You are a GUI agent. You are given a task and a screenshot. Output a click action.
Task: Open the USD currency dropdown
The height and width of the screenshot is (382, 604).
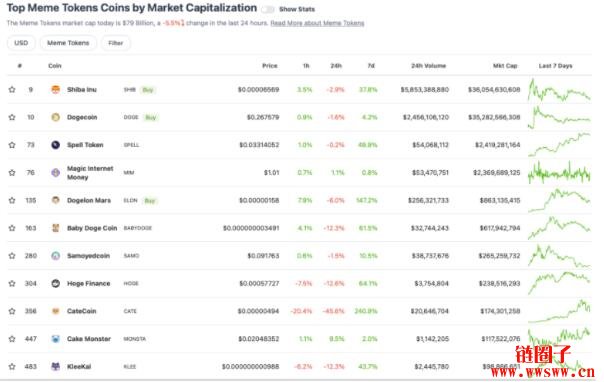point(21,43)
